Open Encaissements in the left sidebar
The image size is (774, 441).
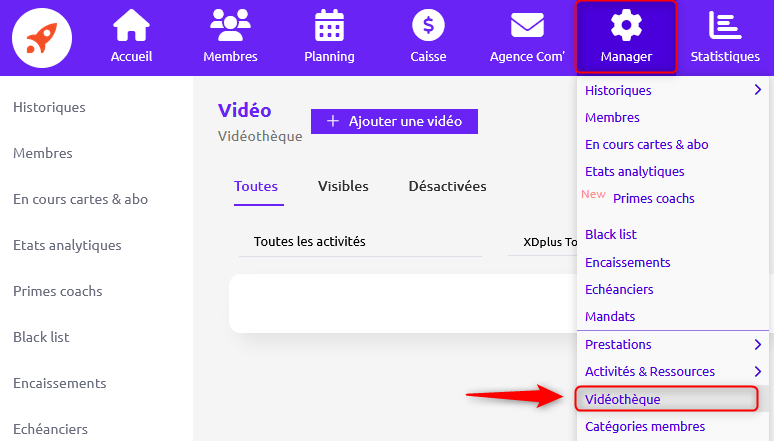[x=60, y=383]
